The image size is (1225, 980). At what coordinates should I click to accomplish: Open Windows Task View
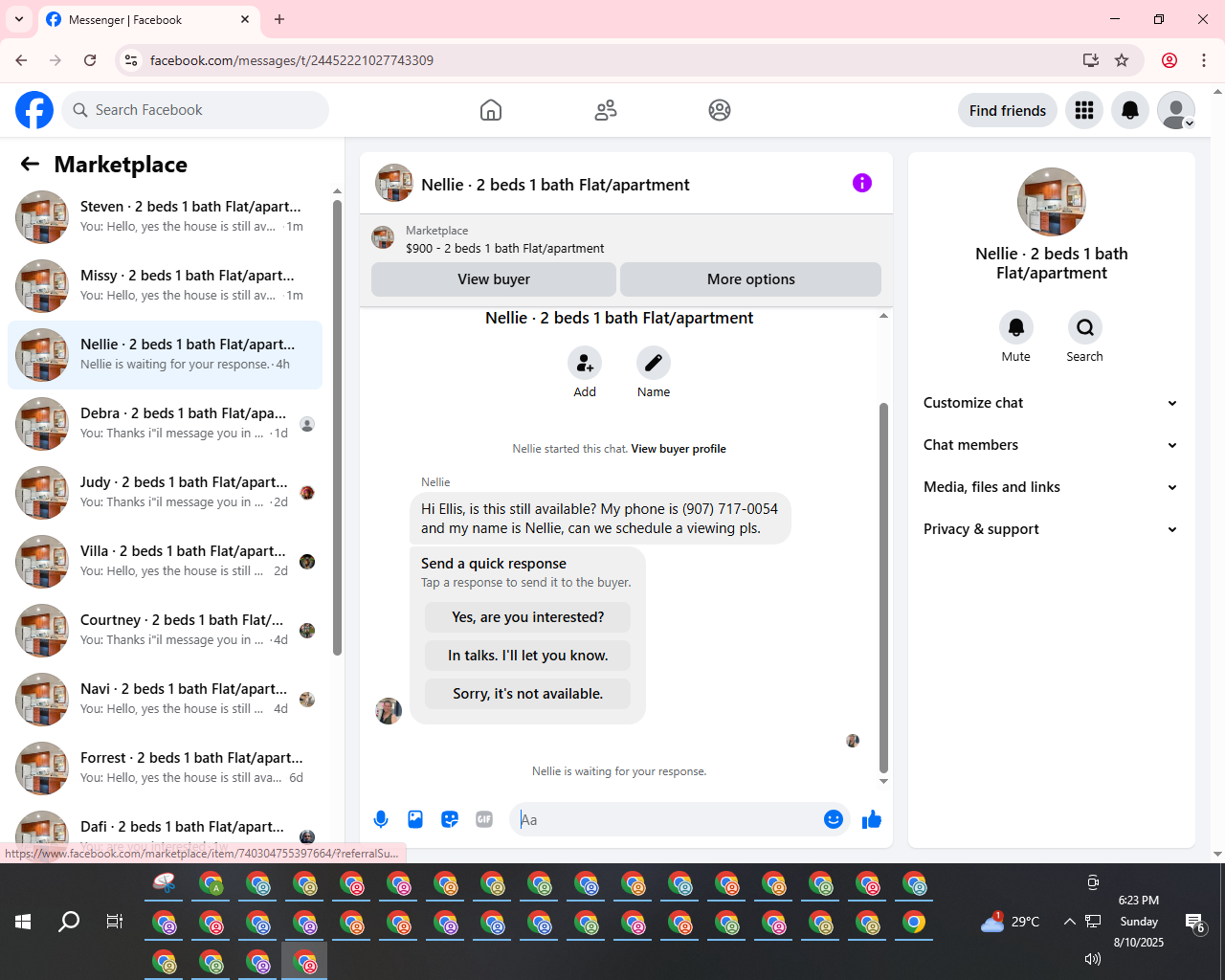[115, 922]
